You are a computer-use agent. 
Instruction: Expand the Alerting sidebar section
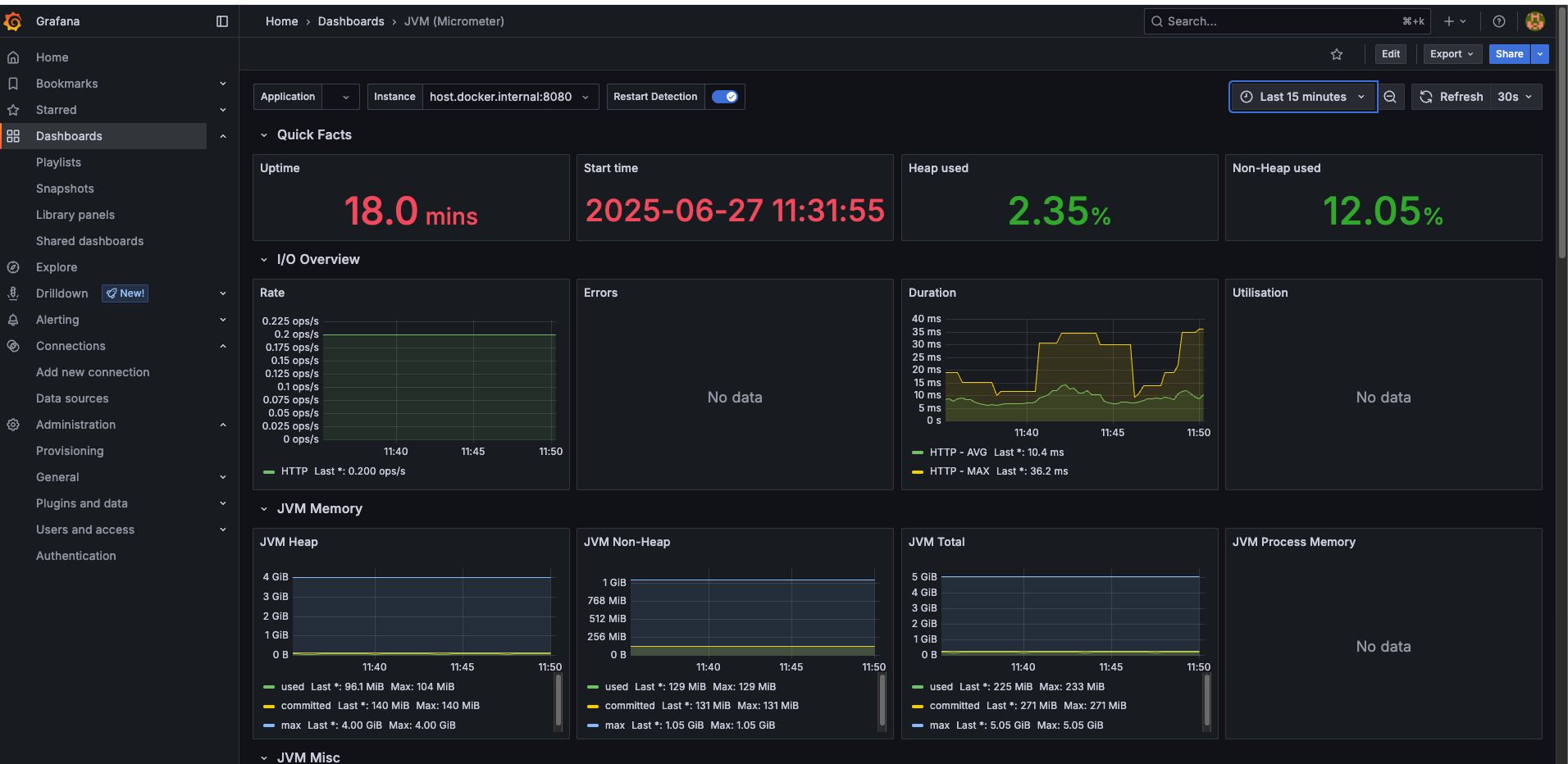coord(223,320)
